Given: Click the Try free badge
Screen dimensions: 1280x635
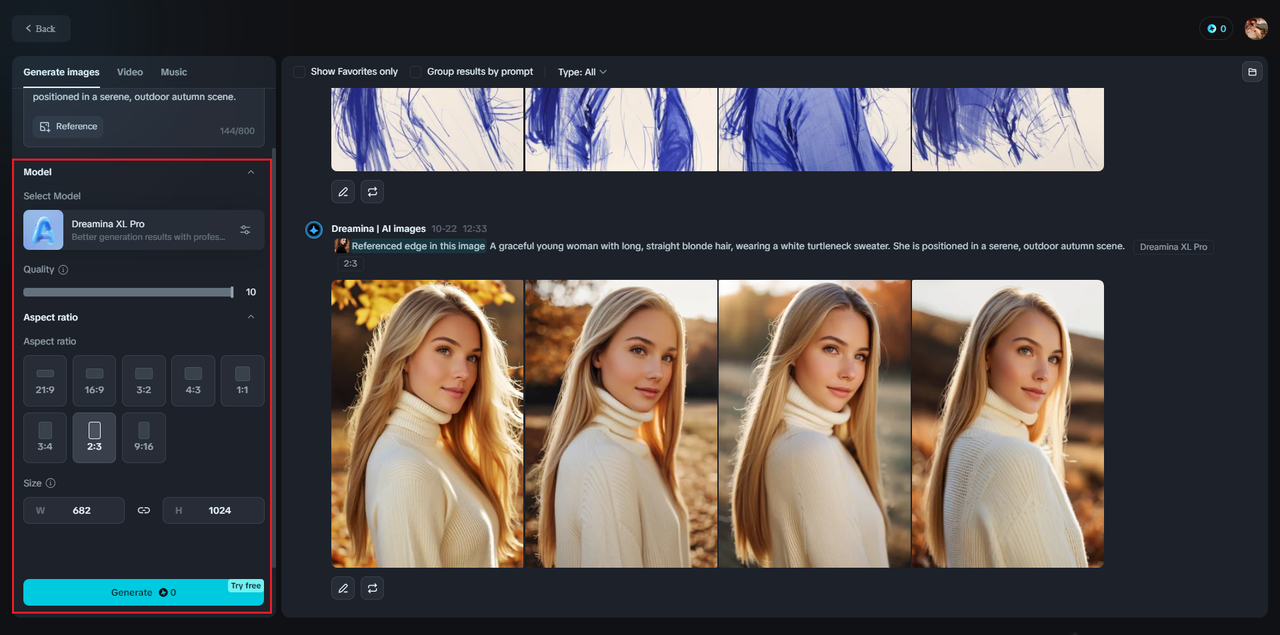Looking at the screenshot, I should [246, 586].
